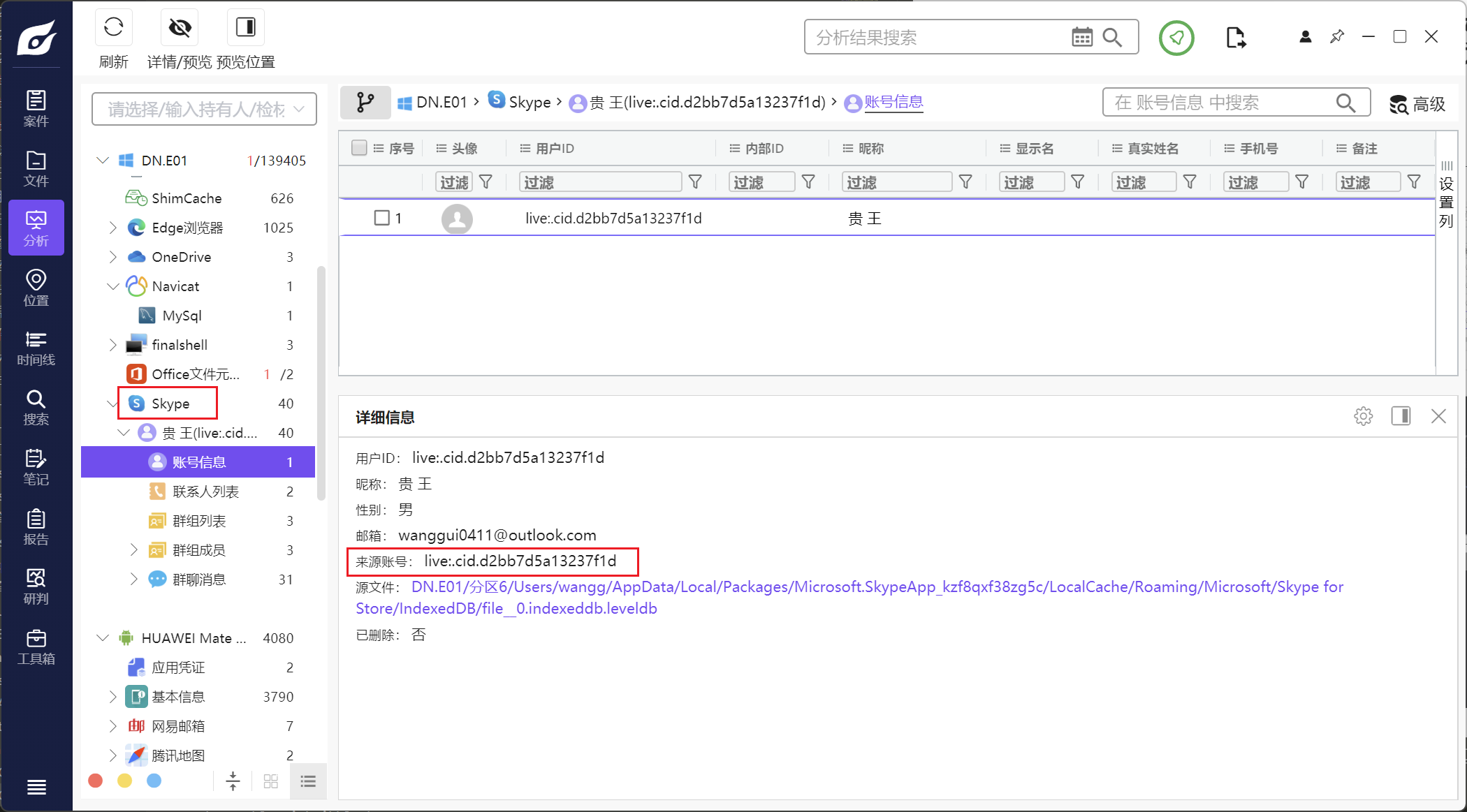Click the red color tag dot

pos(96,781)
